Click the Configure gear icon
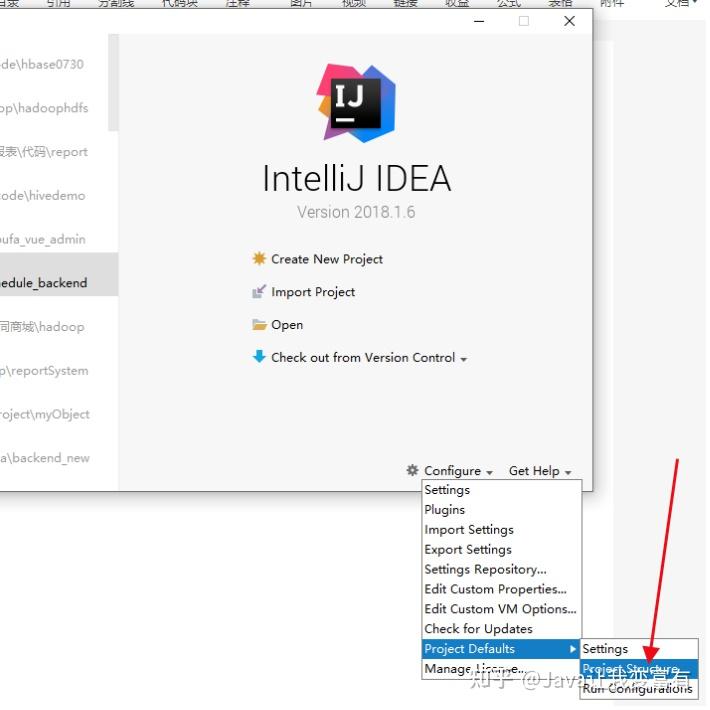This screenshot has height=710, width=710. (x=412, y=470)
